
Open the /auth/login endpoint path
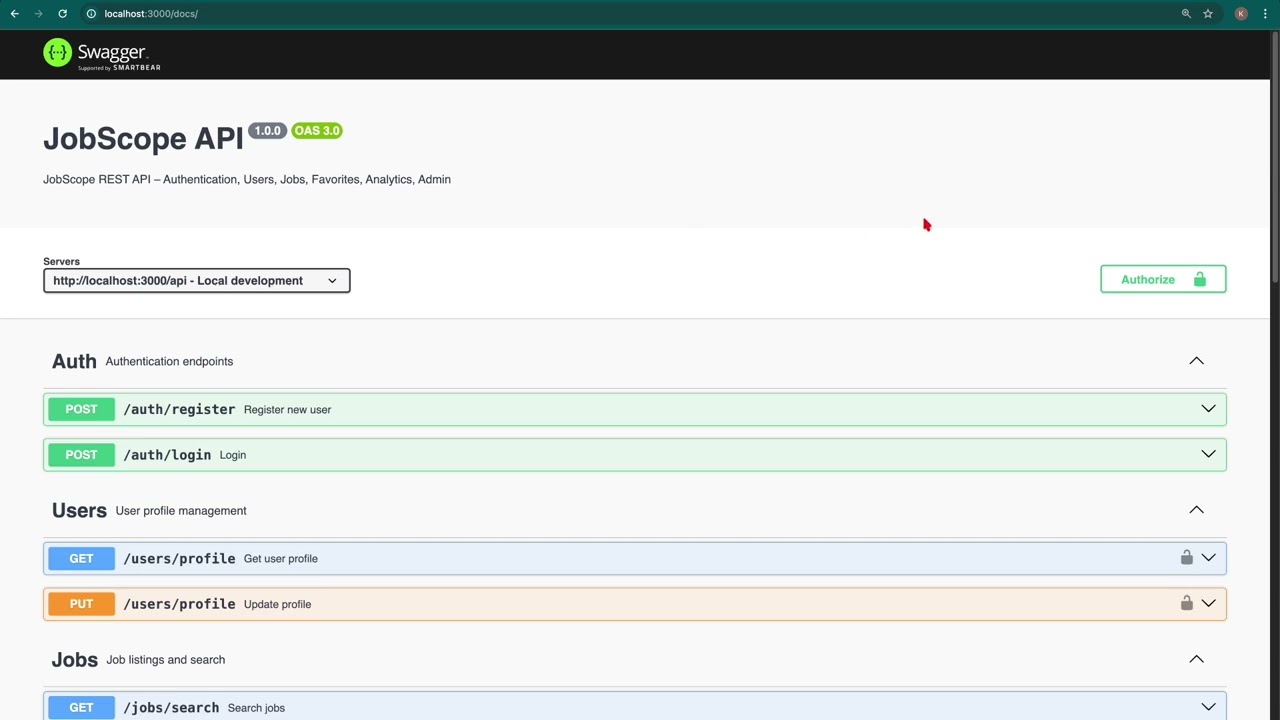click(x=167, y=454)
